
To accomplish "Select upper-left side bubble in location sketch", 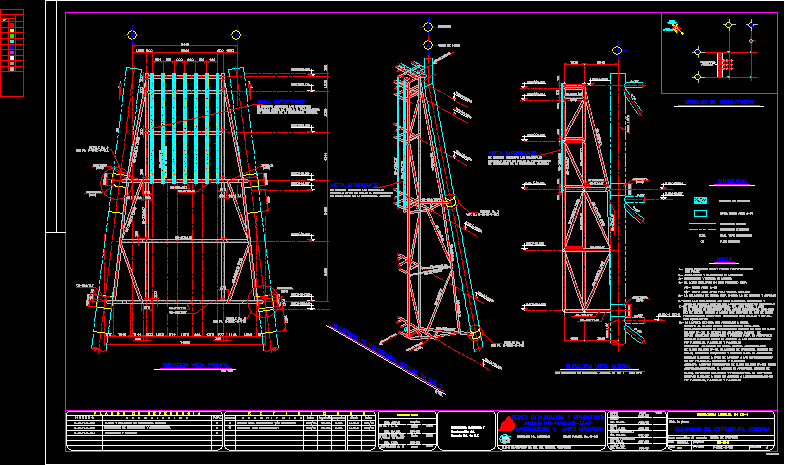I will coord(698,52).
